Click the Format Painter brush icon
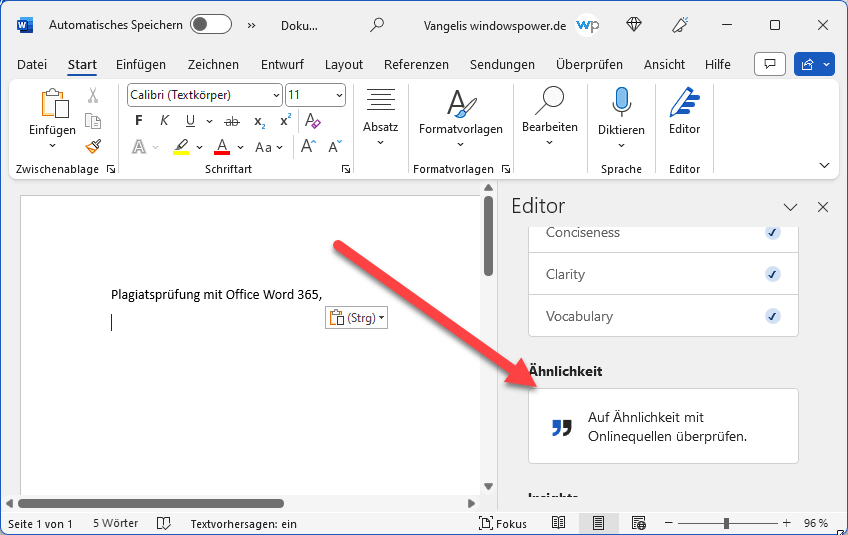 click(93, 146)
